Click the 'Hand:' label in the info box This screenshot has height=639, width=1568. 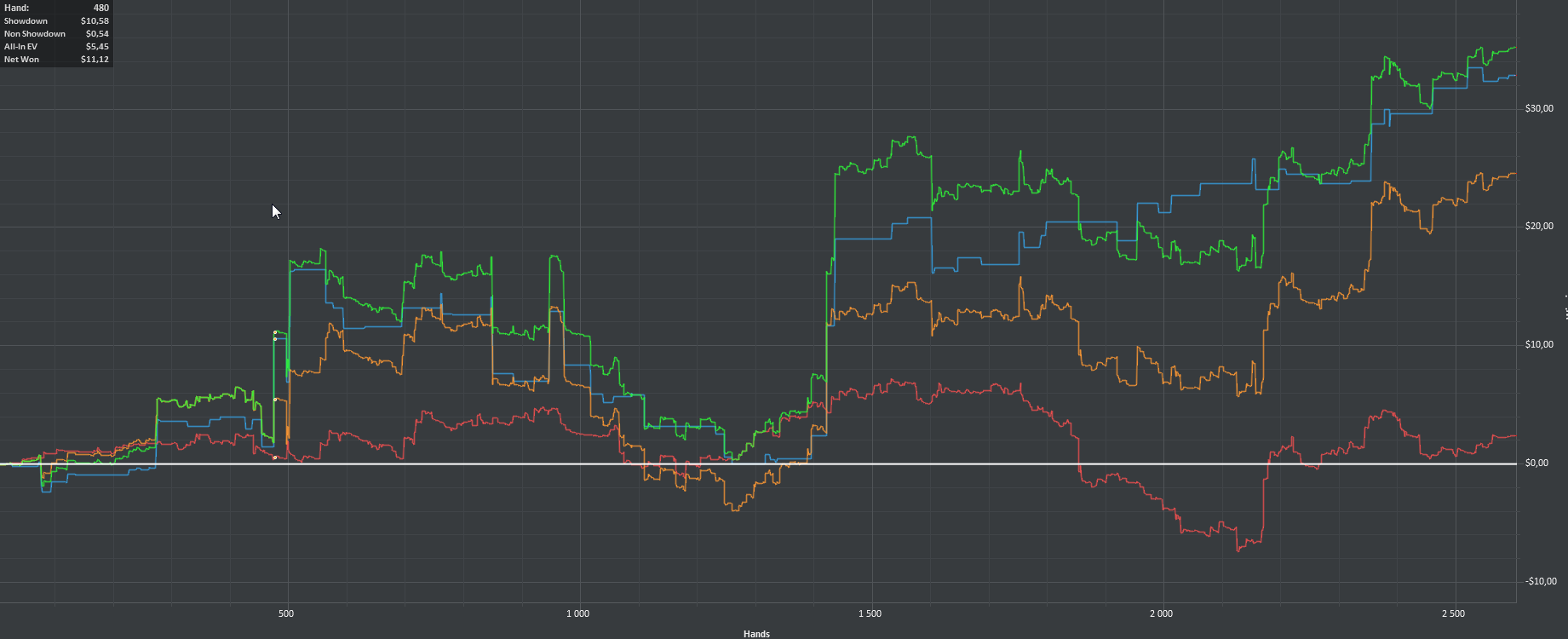click(x=16, y=8)
